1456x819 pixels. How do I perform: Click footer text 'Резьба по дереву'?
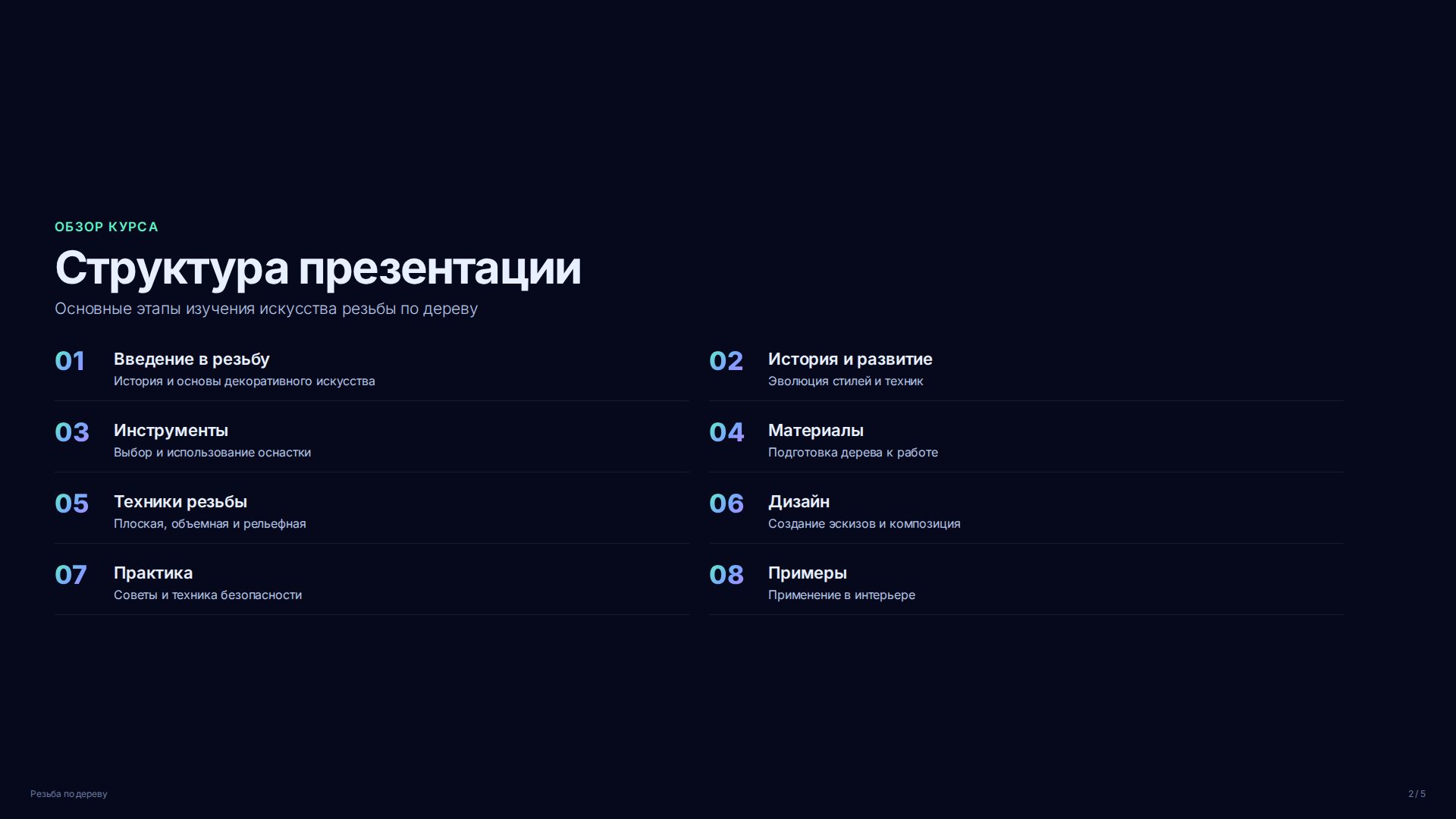(x=69, y=794)
